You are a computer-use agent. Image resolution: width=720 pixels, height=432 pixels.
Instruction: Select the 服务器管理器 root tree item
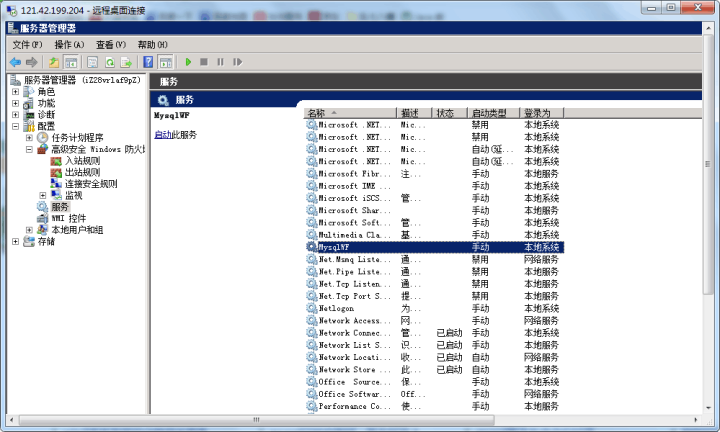82,80
